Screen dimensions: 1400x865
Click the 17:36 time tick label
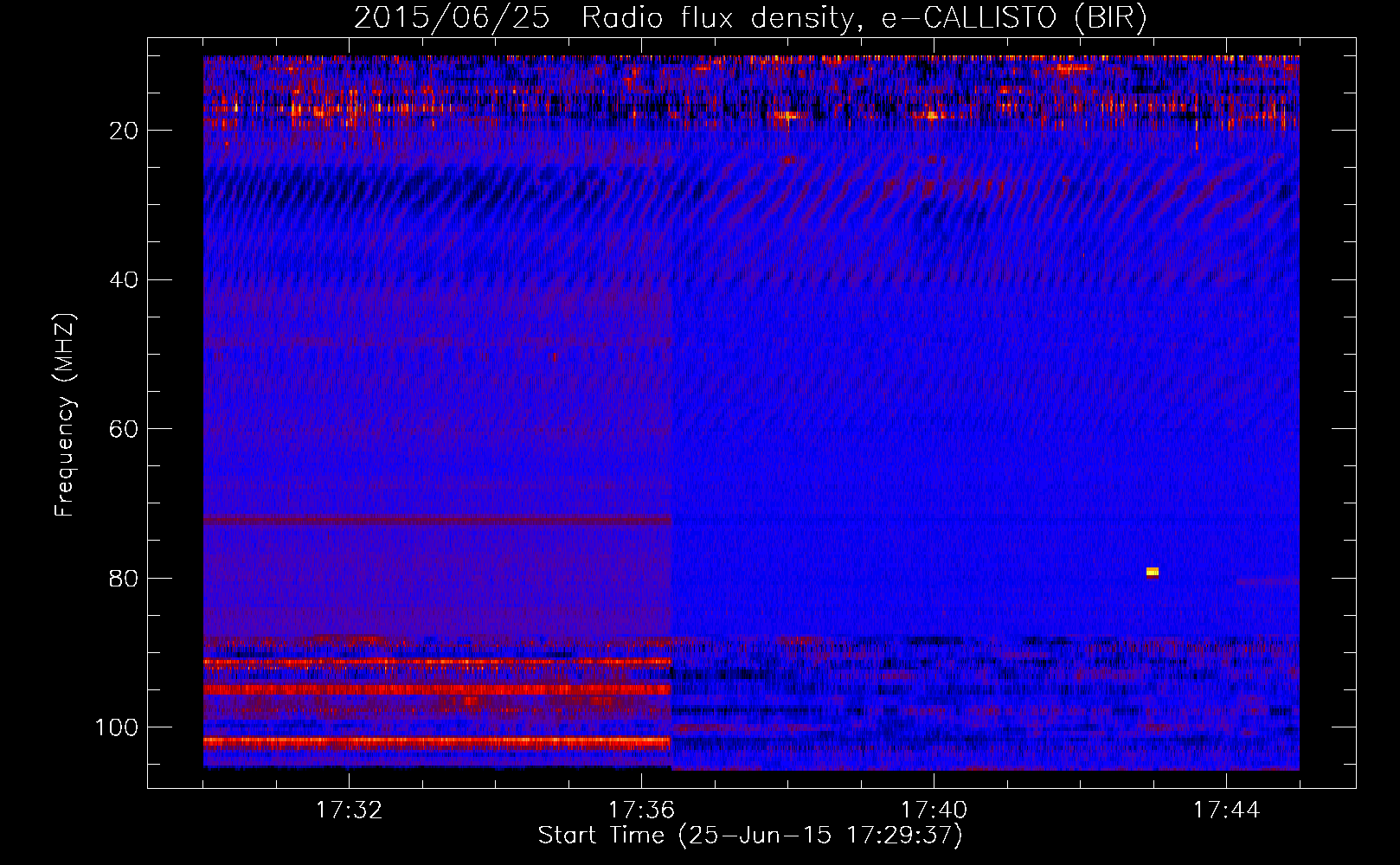(x=641, y=810)
